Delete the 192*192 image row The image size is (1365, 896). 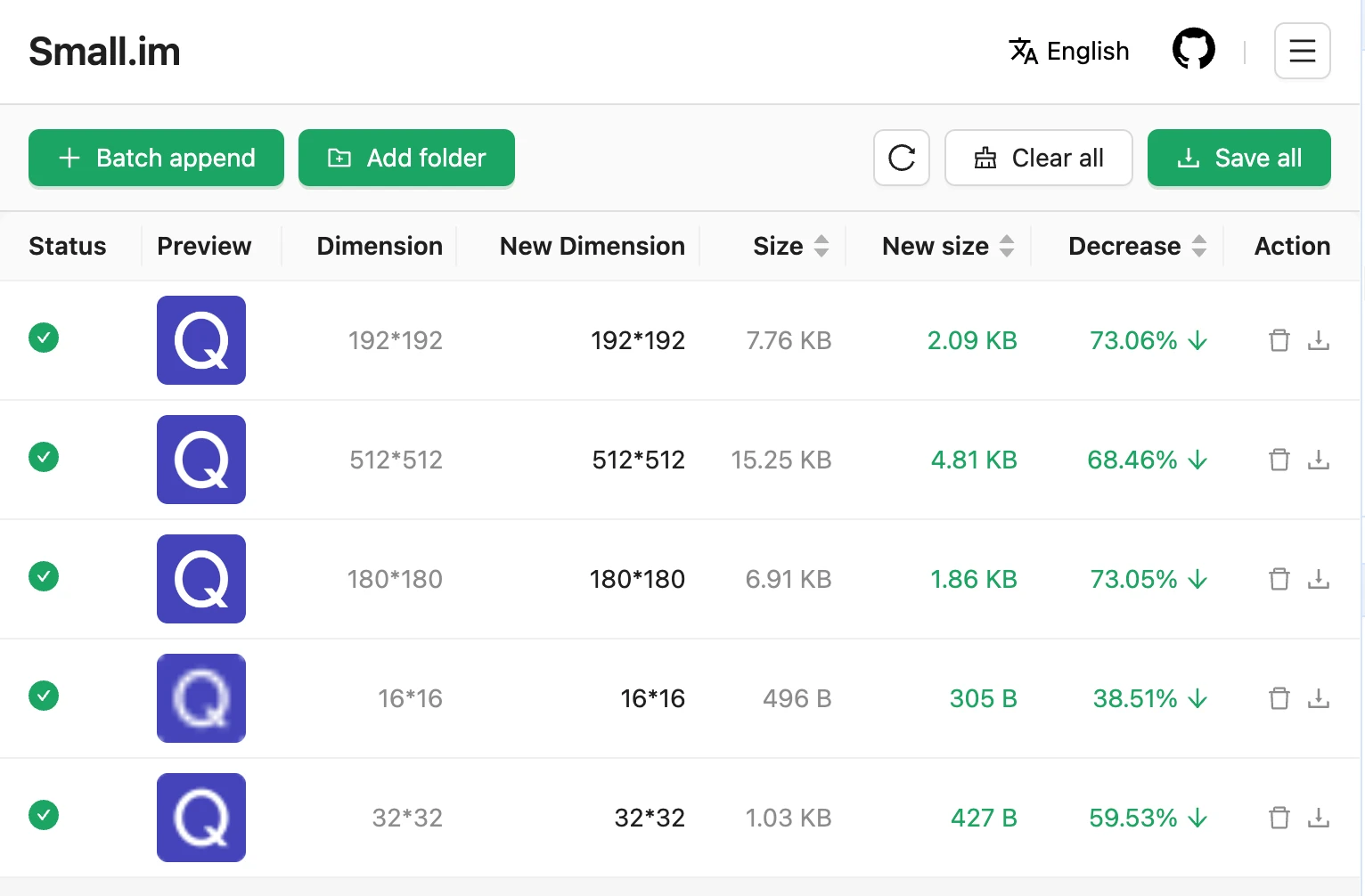coord(1279,340)
